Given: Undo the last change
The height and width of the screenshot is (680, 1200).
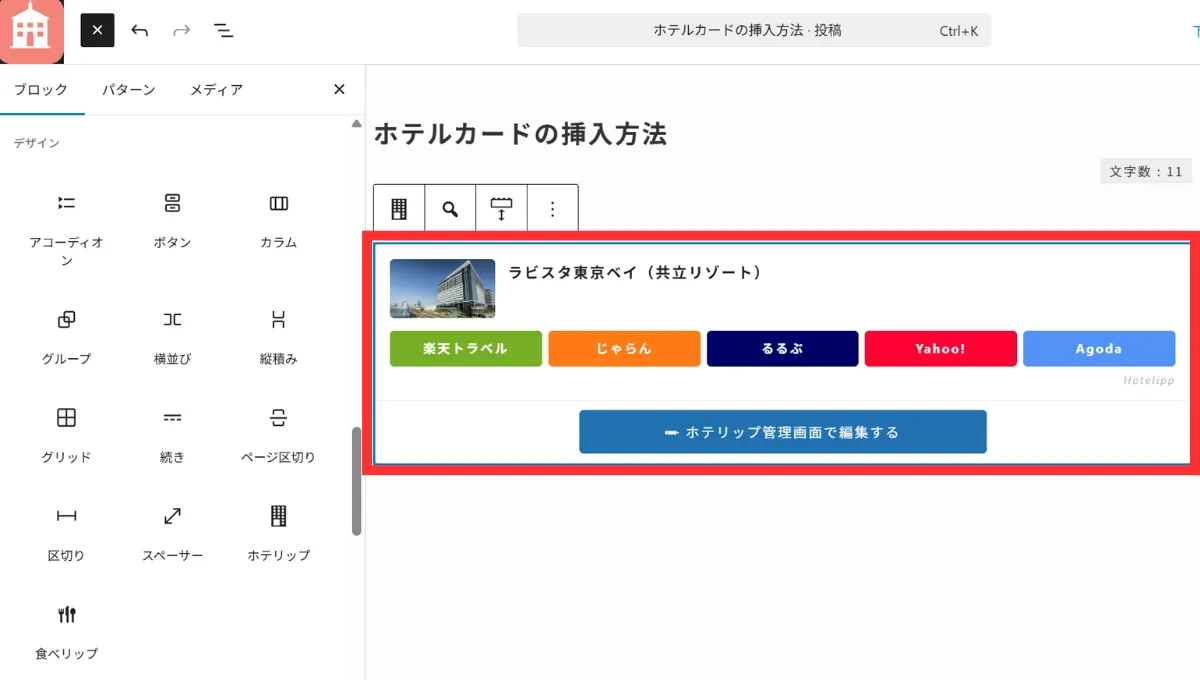Looking at the screenshot, I should pyautogui.click(x=139, y=31).
